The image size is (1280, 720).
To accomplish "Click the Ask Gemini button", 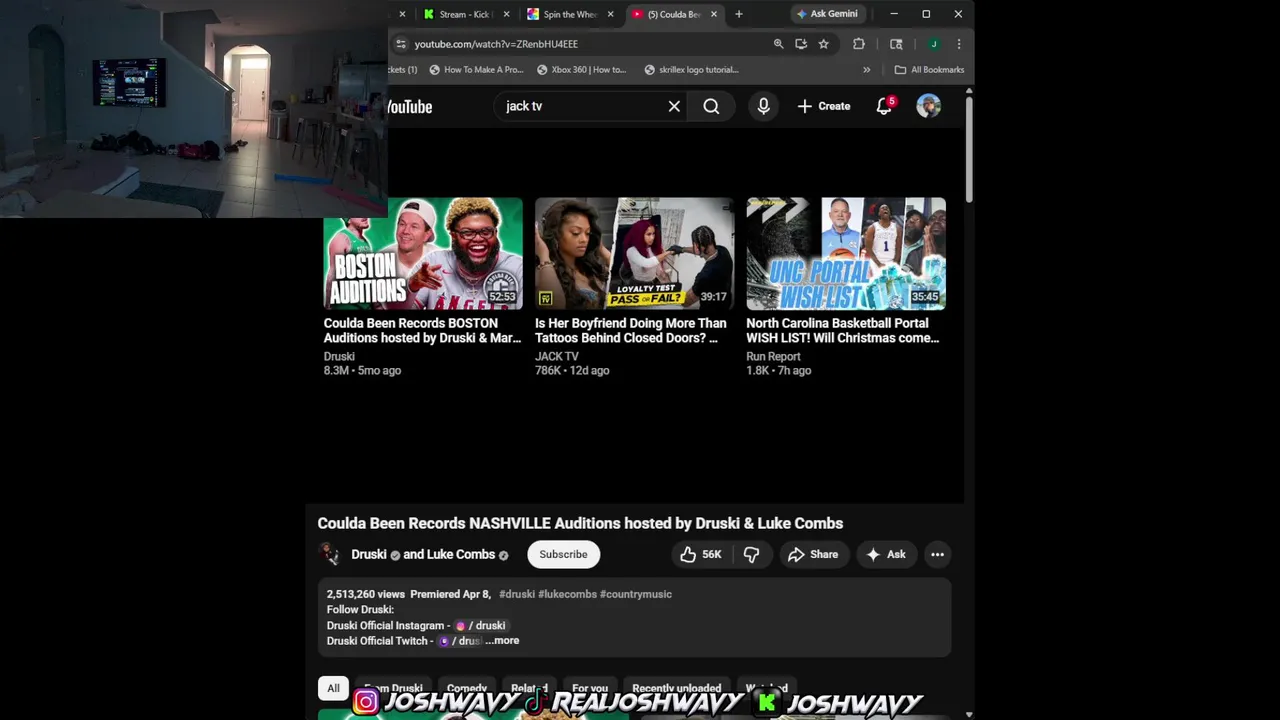I will click(827, 14).
